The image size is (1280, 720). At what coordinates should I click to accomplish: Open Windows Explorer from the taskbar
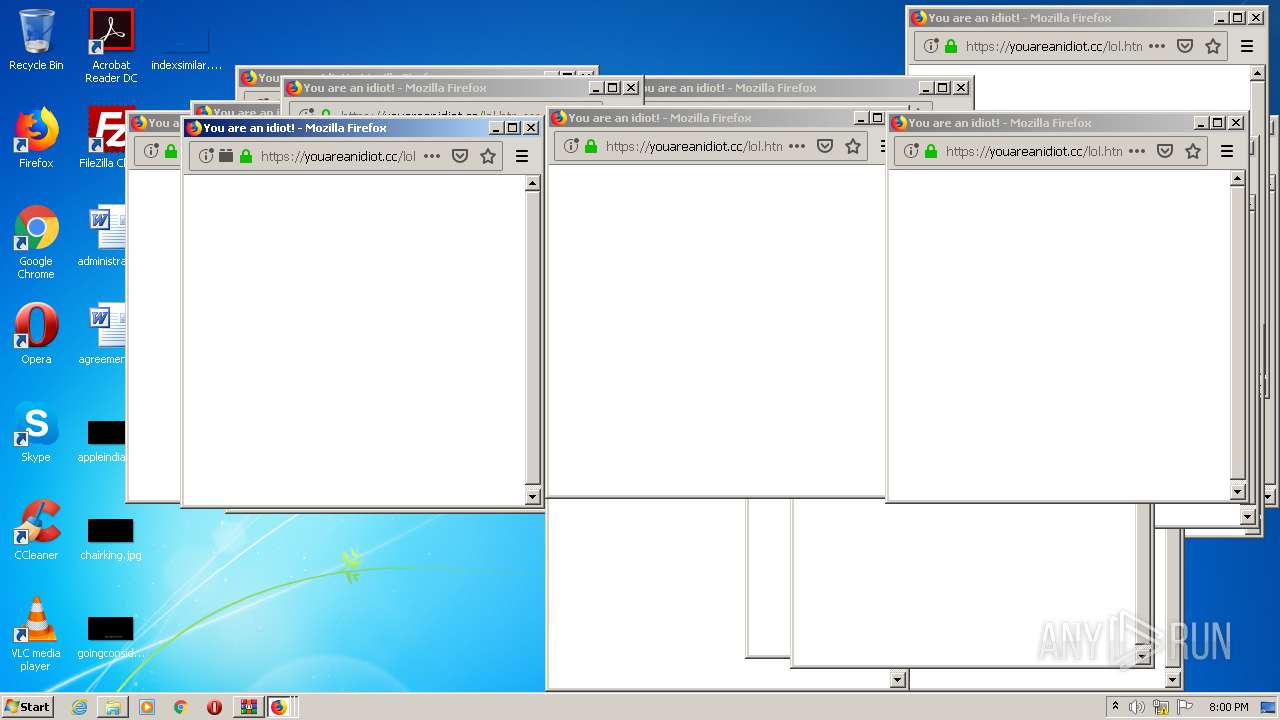coord(113,707)
